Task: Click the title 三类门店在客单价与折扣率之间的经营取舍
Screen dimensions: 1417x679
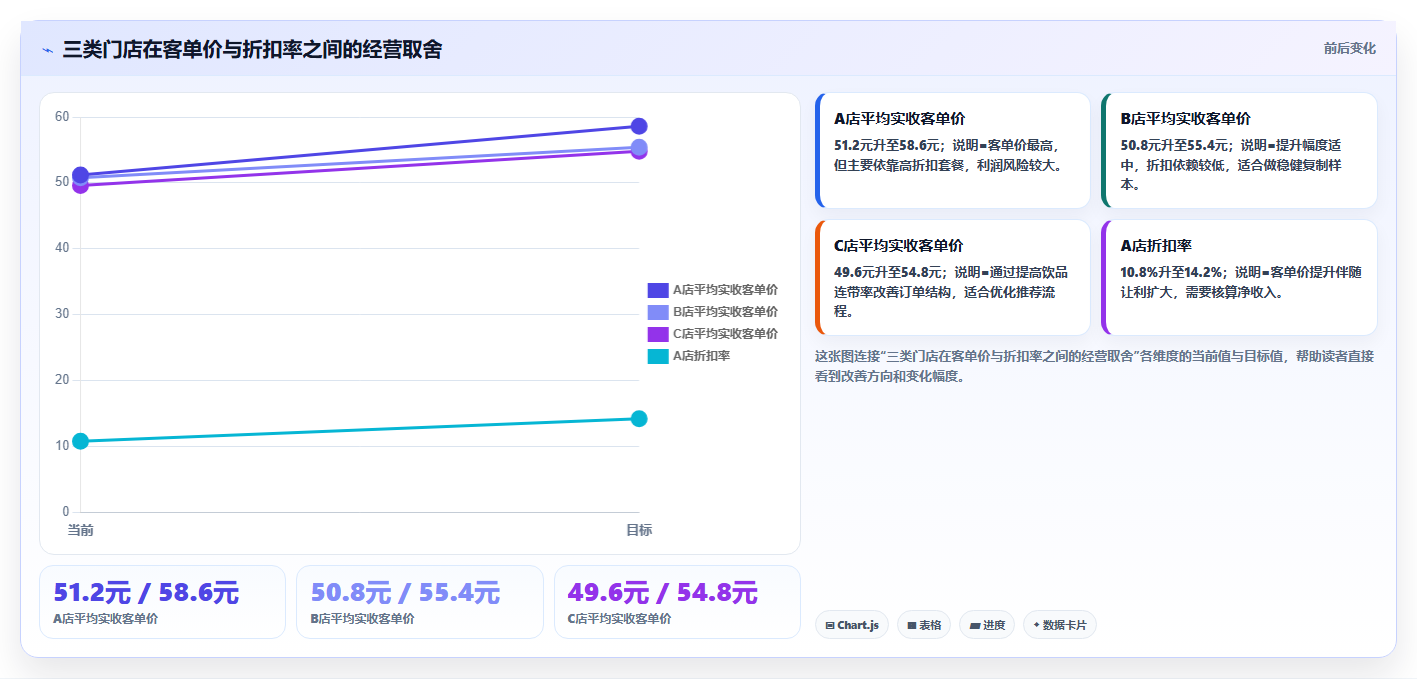Action: click(252, 49)
